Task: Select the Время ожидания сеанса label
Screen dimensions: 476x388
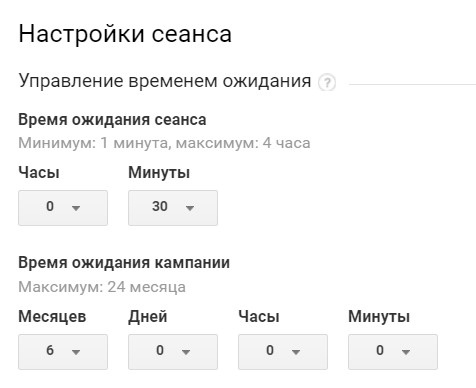Action: (x=112, y=120)
